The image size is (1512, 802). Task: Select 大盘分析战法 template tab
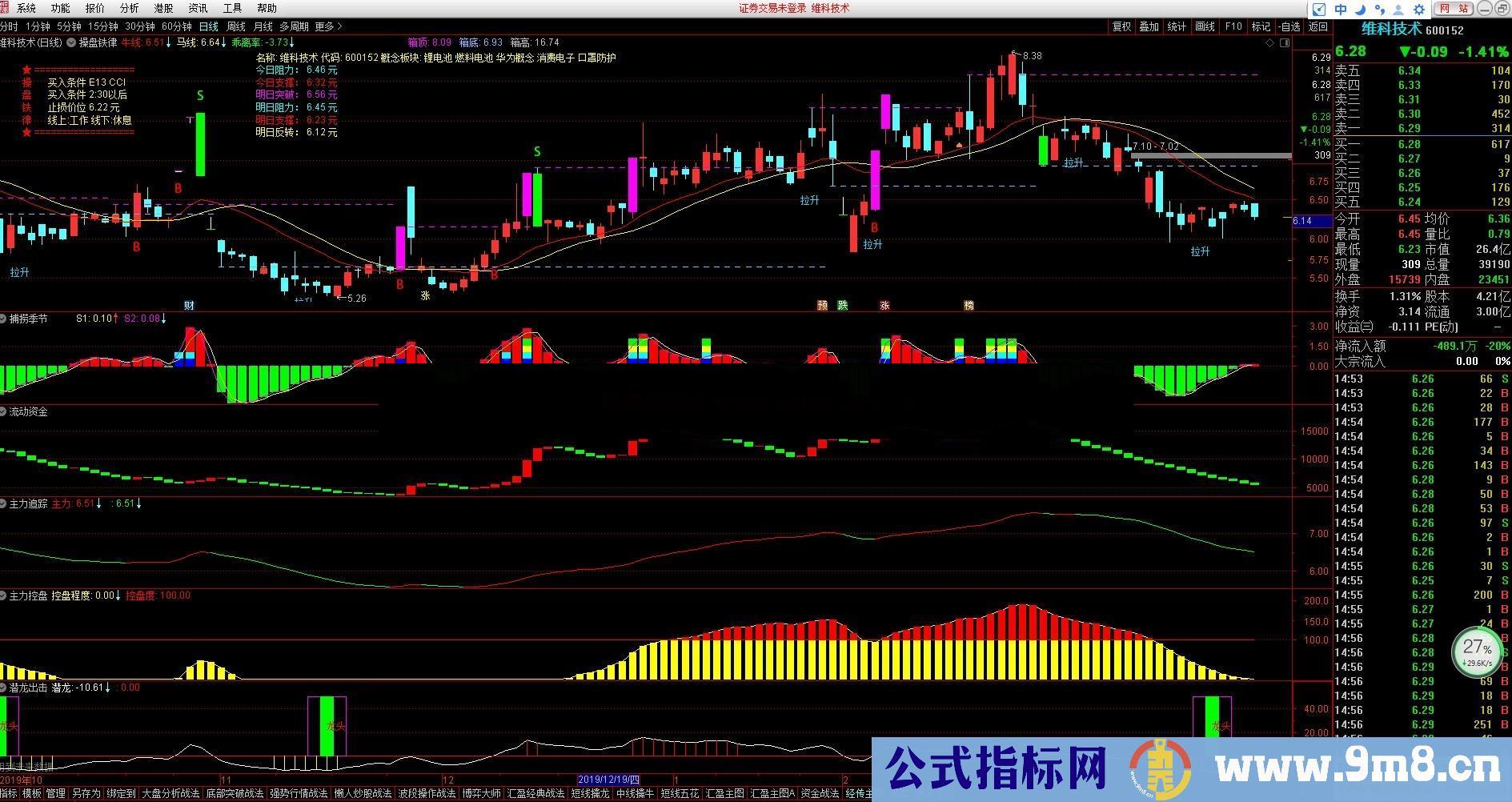(170, 793)
